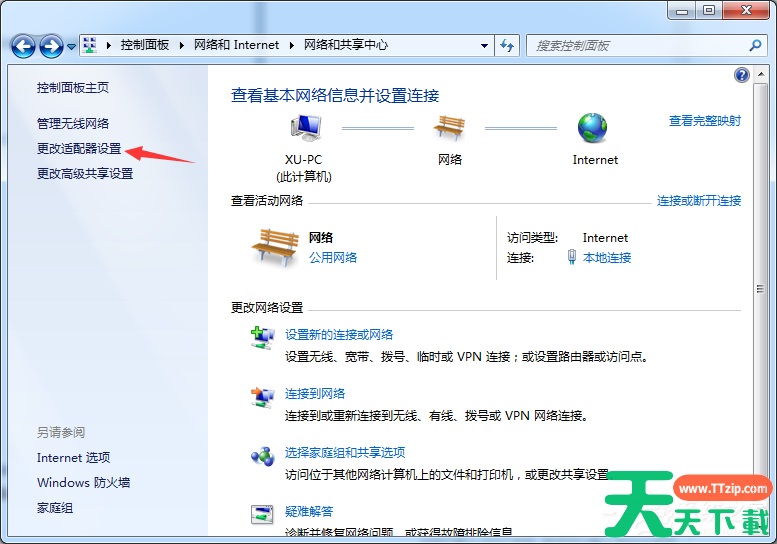This screenshot has width=777, height=544.
Task: Open 连接到网络 link
Action: tap(315, 393)
